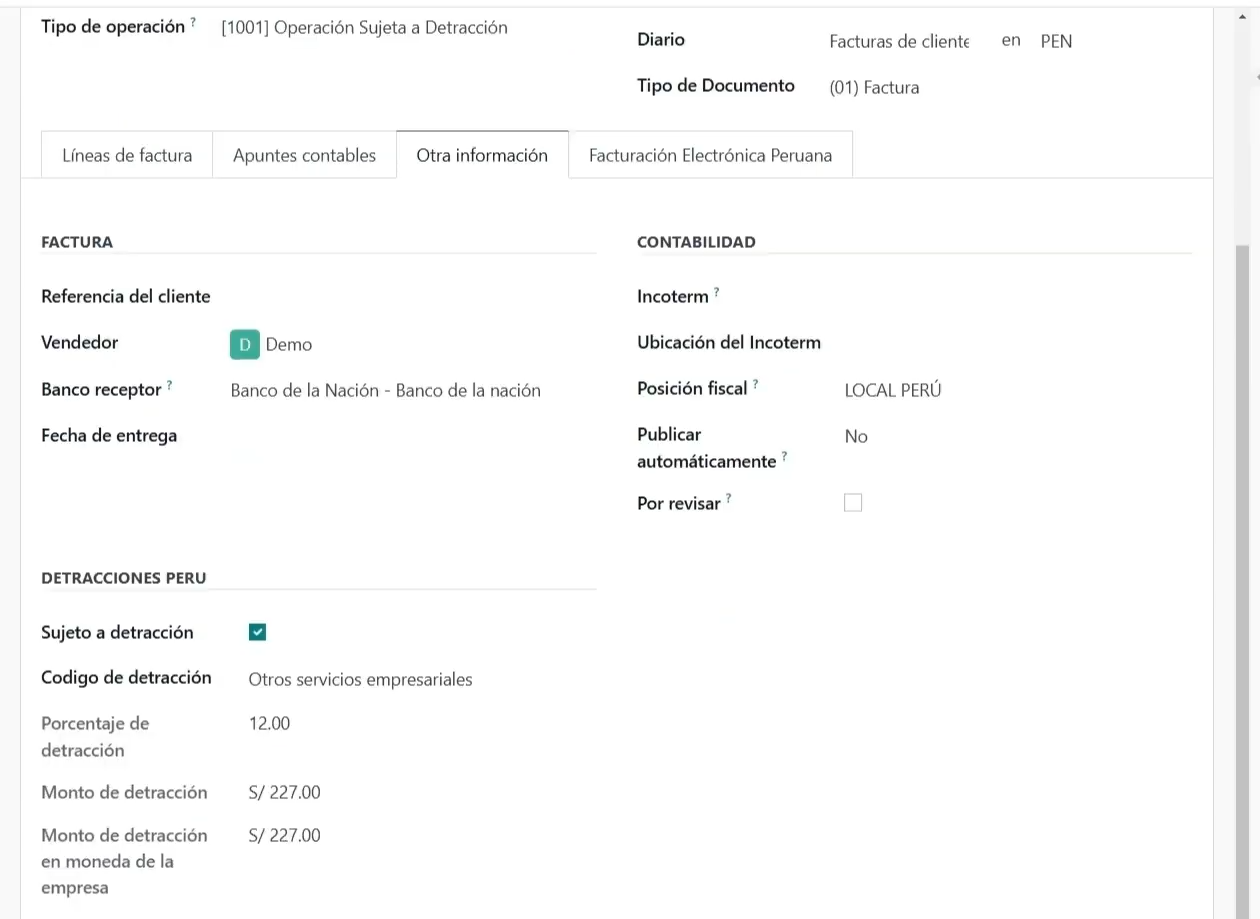This screenshot has height=919, width=1260.
Task: Open the Líneas de factura tab
Action: tap(127, 155)
